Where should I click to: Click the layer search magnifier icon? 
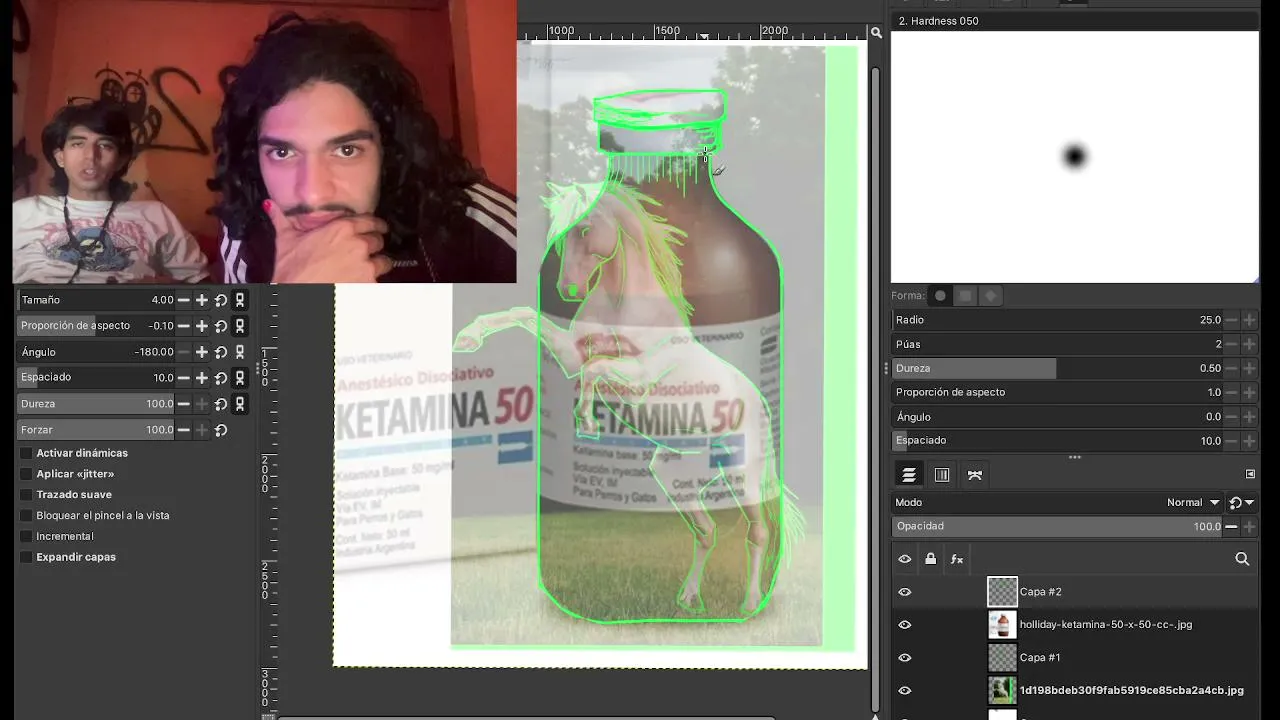point(1242,559)
